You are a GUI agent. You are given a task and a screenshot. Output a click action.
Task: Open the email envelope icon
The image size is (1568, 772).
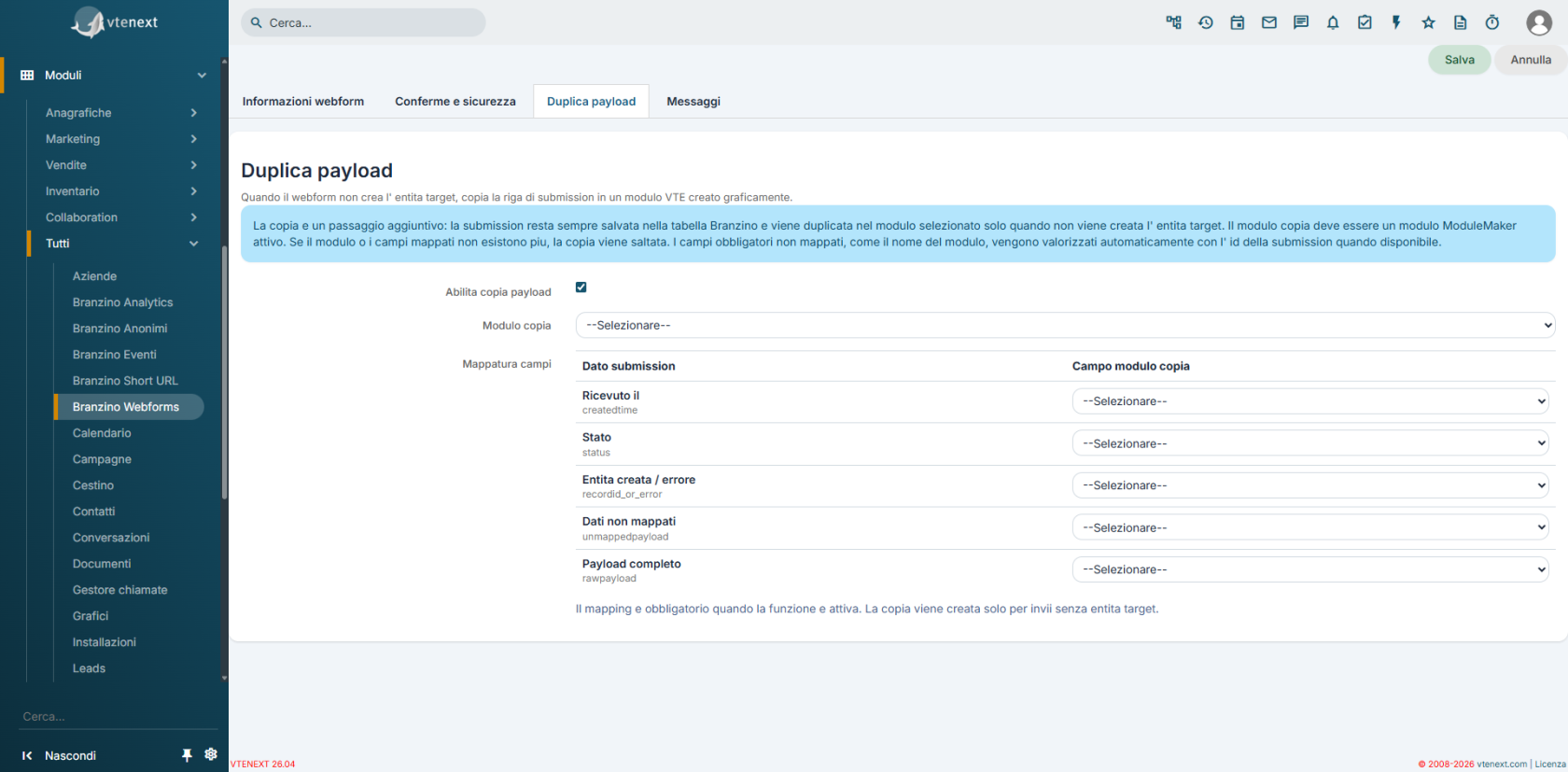pos(1269,22)
